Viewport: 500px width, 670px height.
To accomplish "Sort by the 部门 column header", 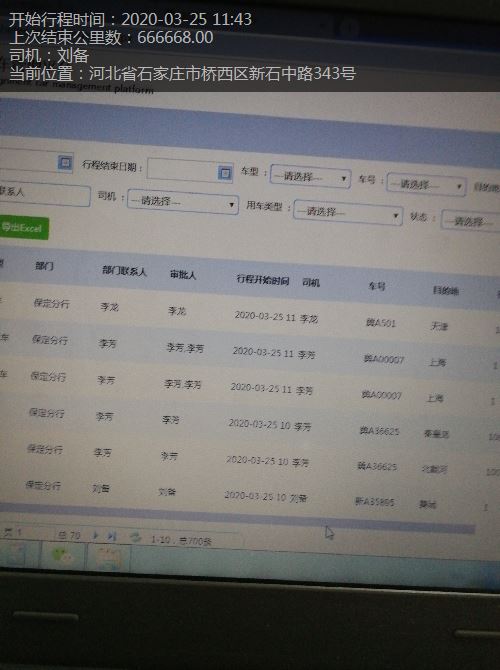I will pyautogui.click(x=44, y=266).
